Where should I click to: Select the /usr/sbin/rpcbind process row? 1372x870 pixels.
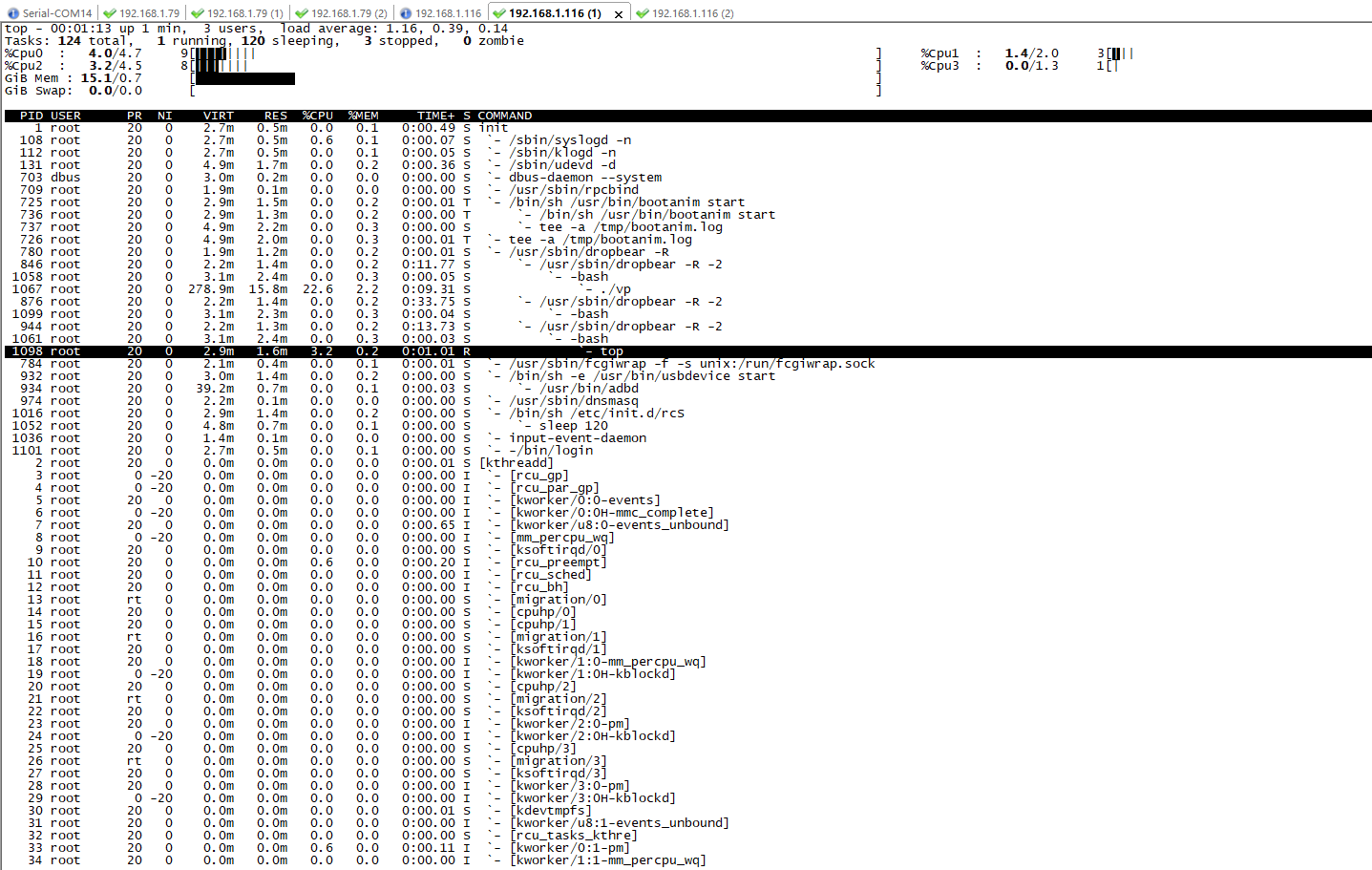tap(687, 190)
